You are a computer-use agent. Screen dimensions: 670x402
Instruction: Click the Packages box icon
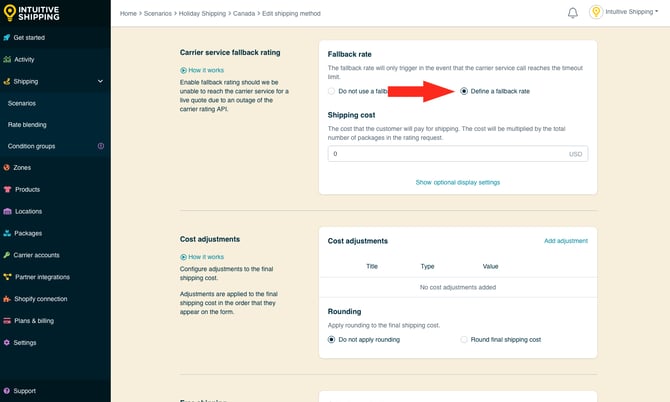coord(7,233)
